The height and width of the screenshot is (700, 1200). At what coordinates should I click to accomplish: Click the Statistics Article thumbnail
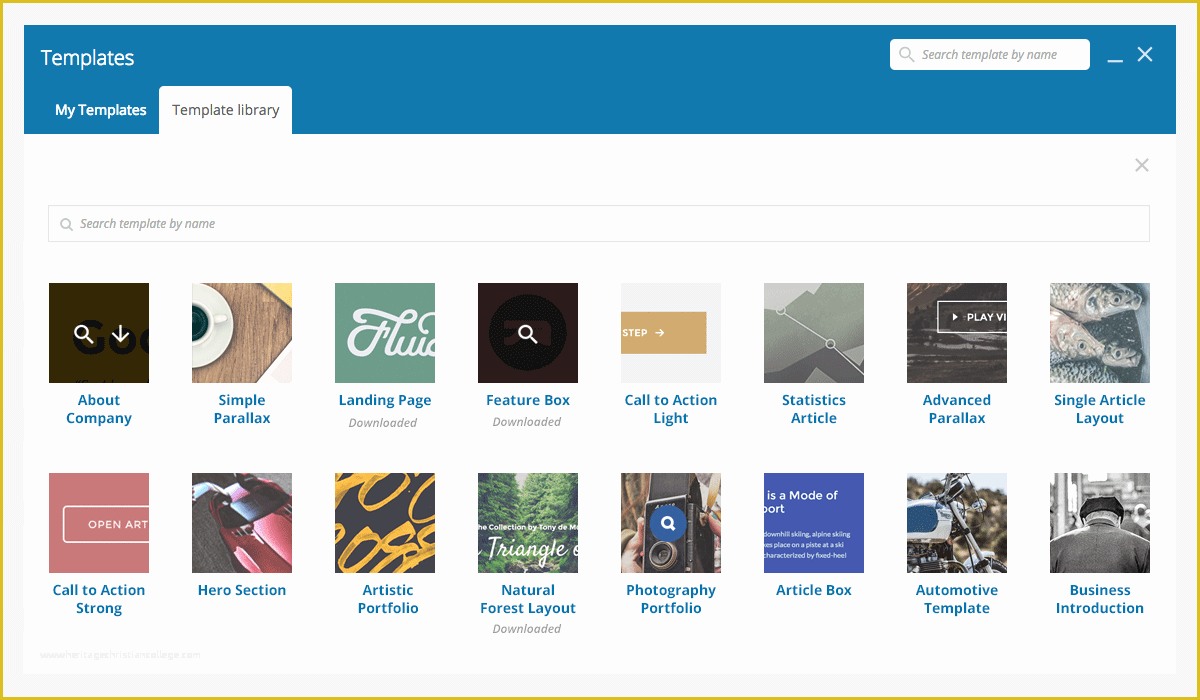(x=813, y=332)
